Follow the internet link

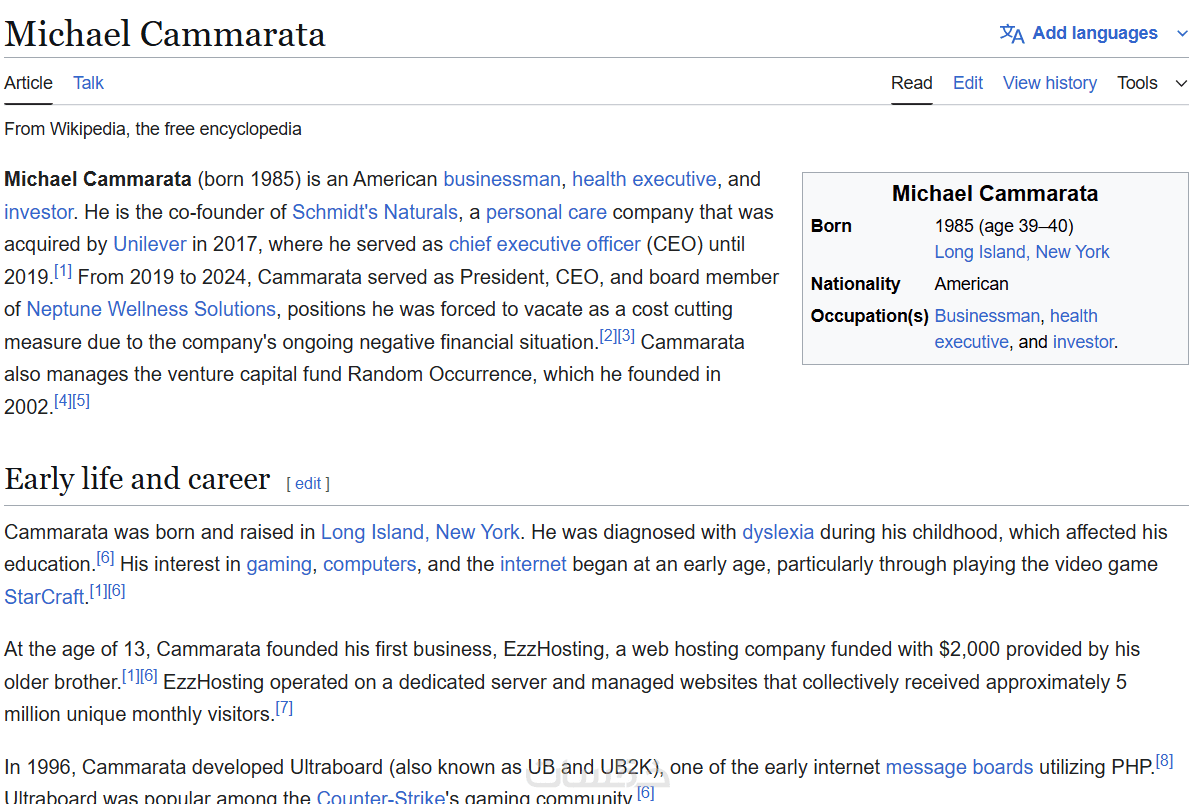click(x=533, y=564)
